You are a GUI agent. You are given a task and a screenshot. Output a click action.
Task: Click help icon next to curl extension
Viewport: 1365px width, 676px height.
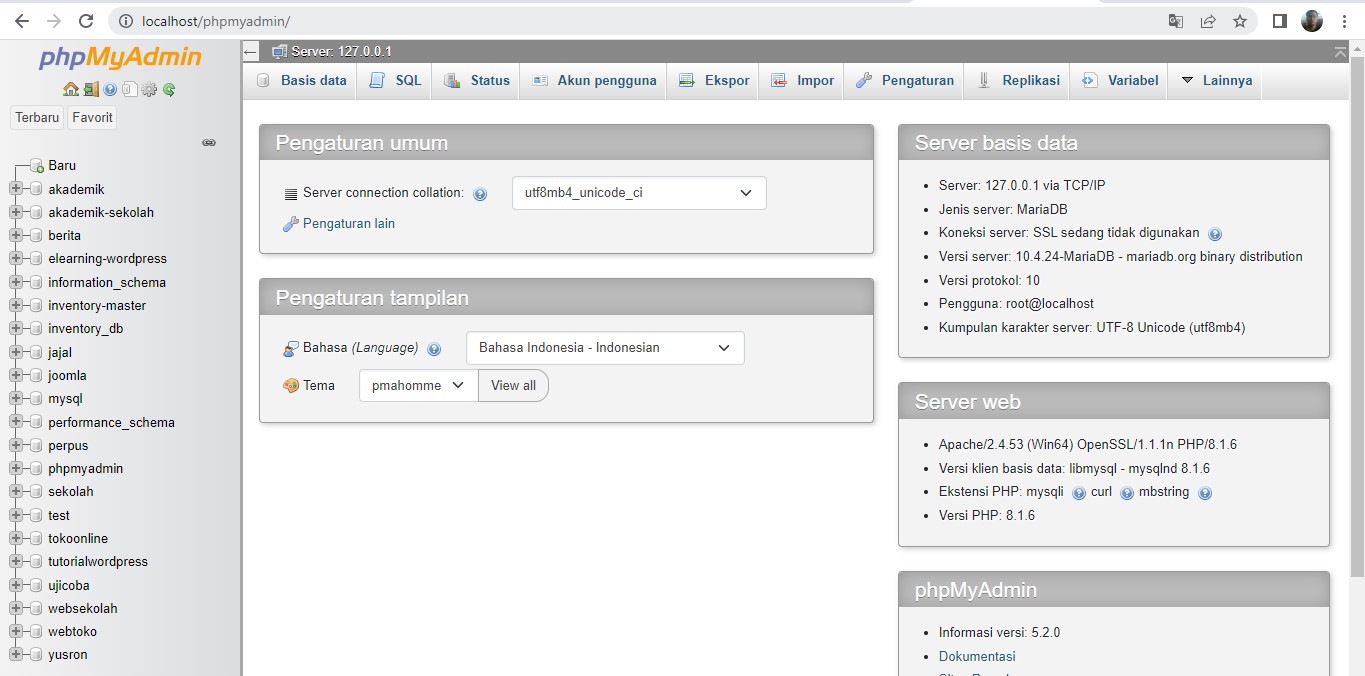tap(1127, 493)
